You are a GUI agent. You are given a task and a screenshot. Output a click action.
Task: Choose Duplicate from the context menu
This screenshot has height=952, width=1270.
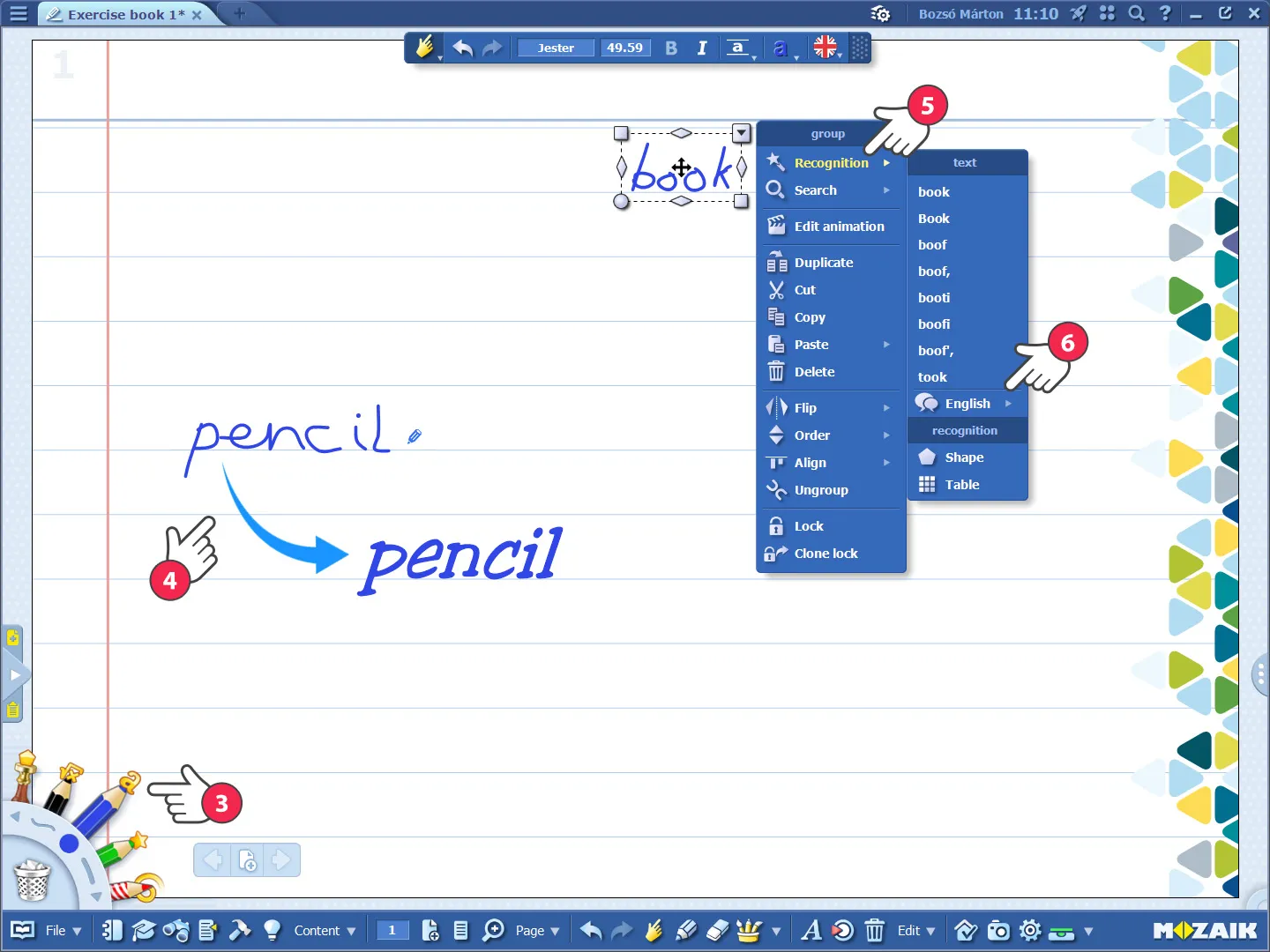(823, 263)
